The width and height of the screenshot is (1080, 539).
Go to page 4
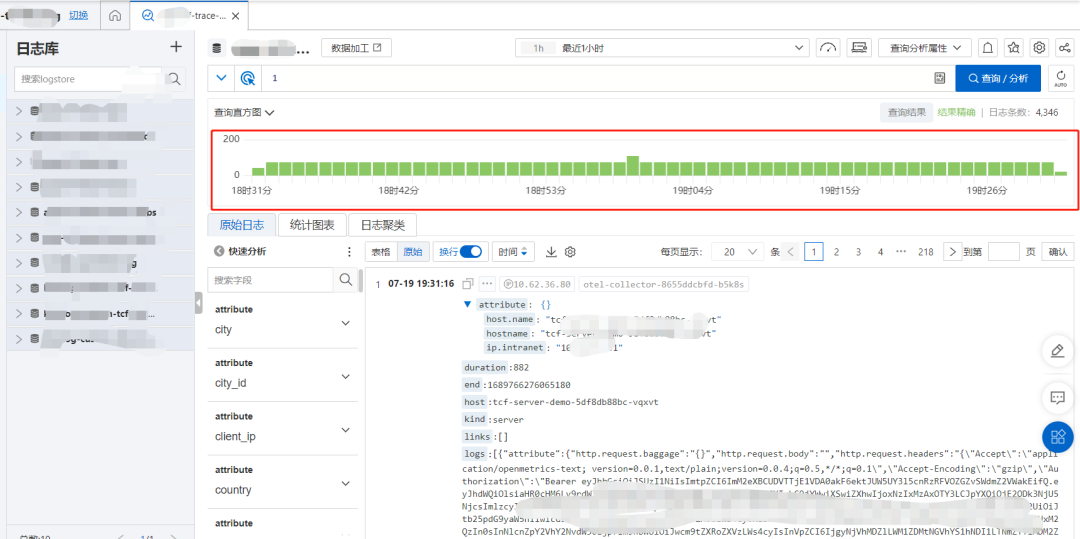[880, 252]
